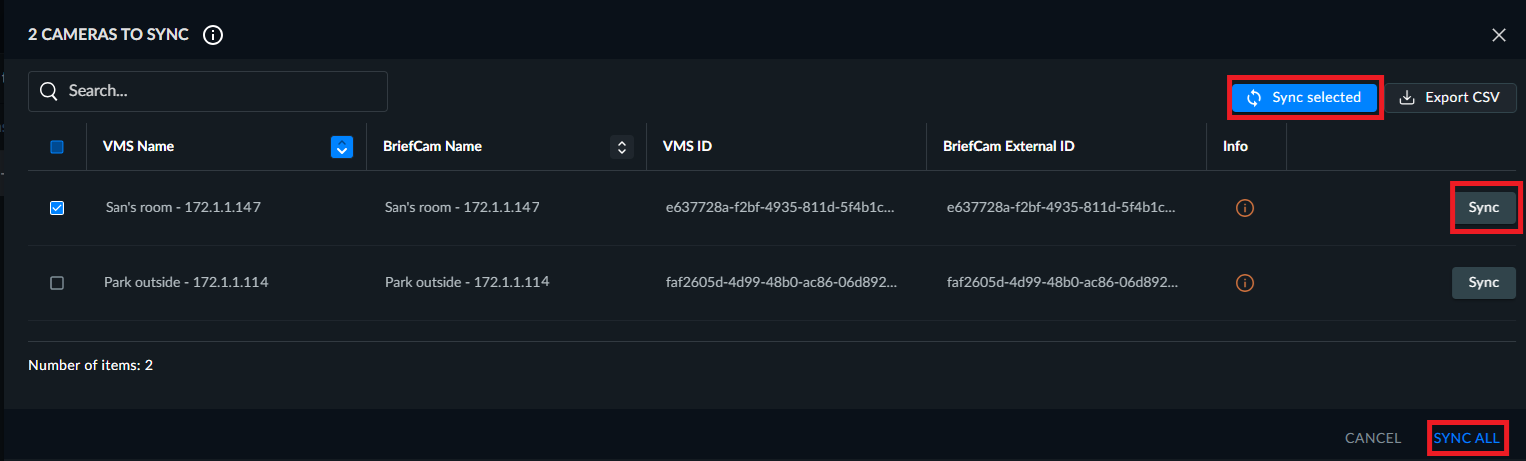1526x461 pixels.
Task: Toggle VMS Name column sort arrow
Action: [342, 147]
